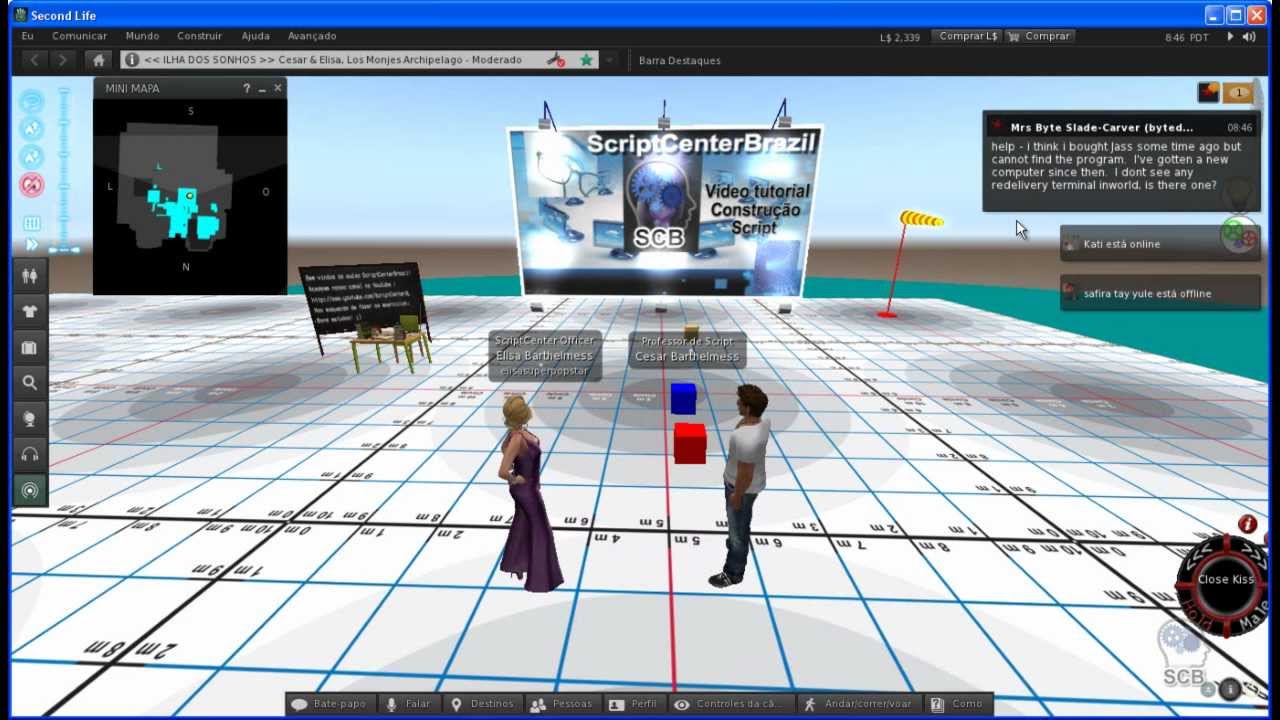Viewport: 1280px width, 720px height.
Task: Click the third blue round HUD button
Action: tap(32, 157)
